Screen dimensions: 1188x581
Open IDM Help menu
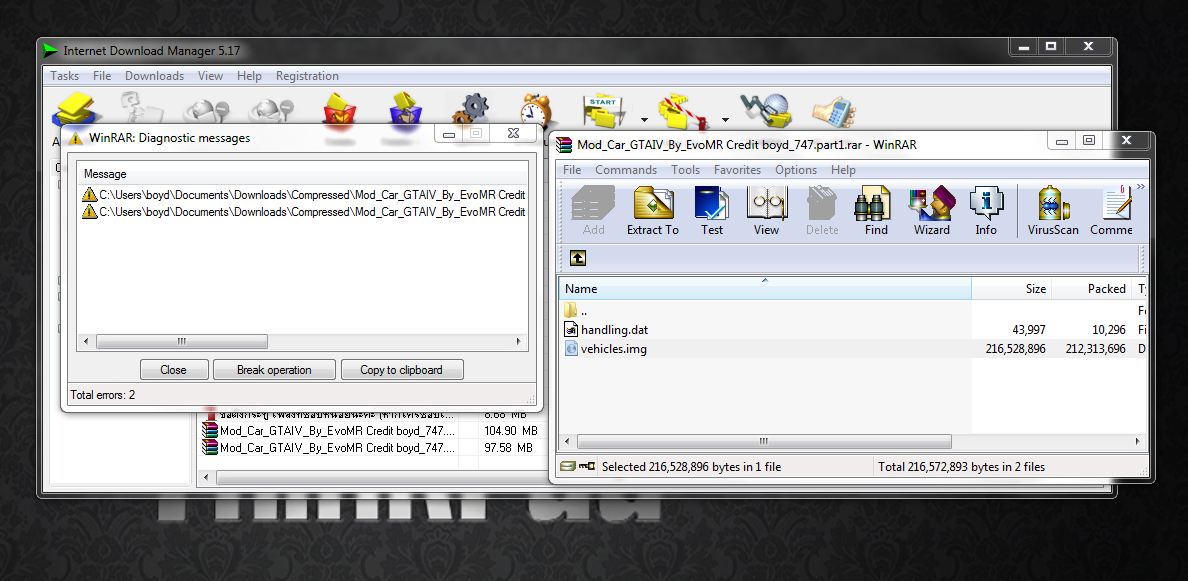point(249,76)
